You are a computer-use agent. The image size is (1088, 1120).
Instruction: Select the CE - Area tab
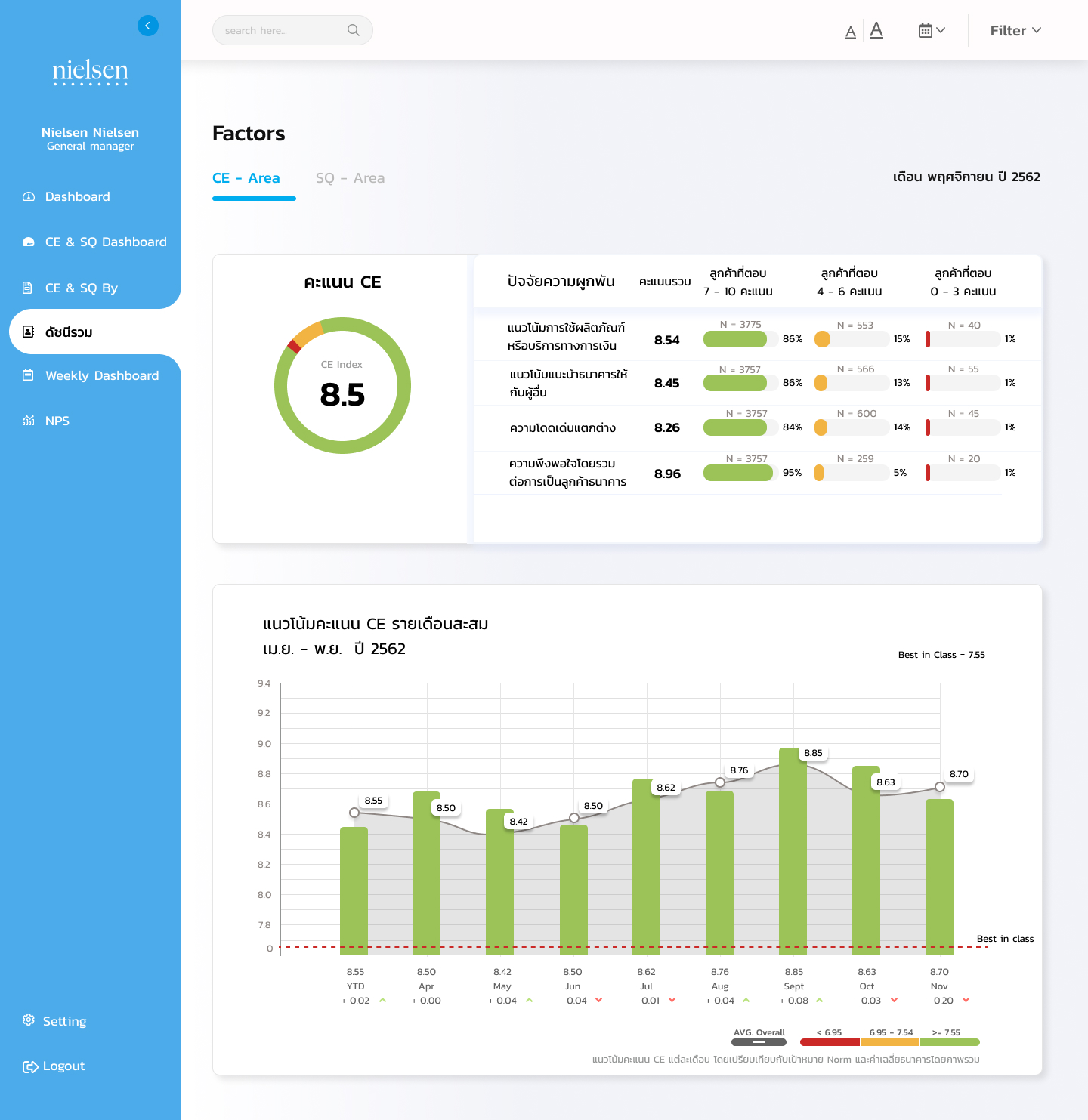tap(246, 178)
